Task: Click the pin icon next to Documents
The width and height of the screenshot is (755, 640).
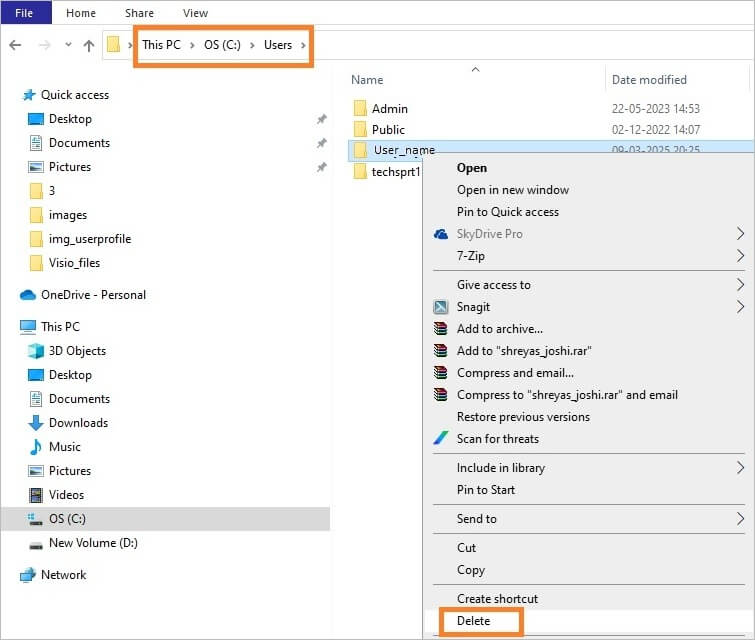Action: tap(322, 143)
